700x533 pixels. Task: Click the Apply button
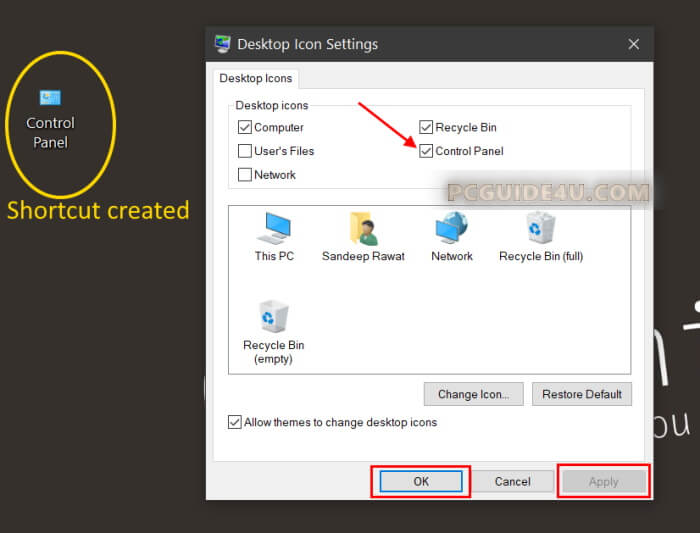(x=603, y=481)
